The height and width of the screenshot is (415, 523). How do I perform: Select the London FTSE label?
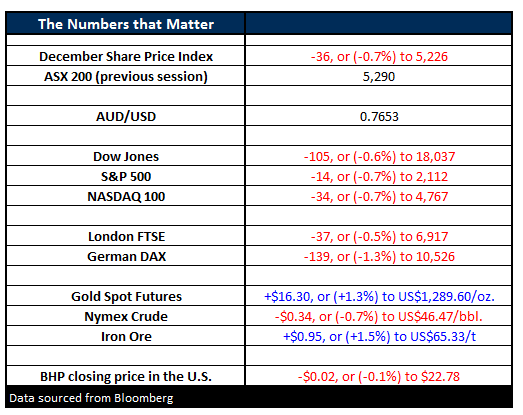(126, 237)
